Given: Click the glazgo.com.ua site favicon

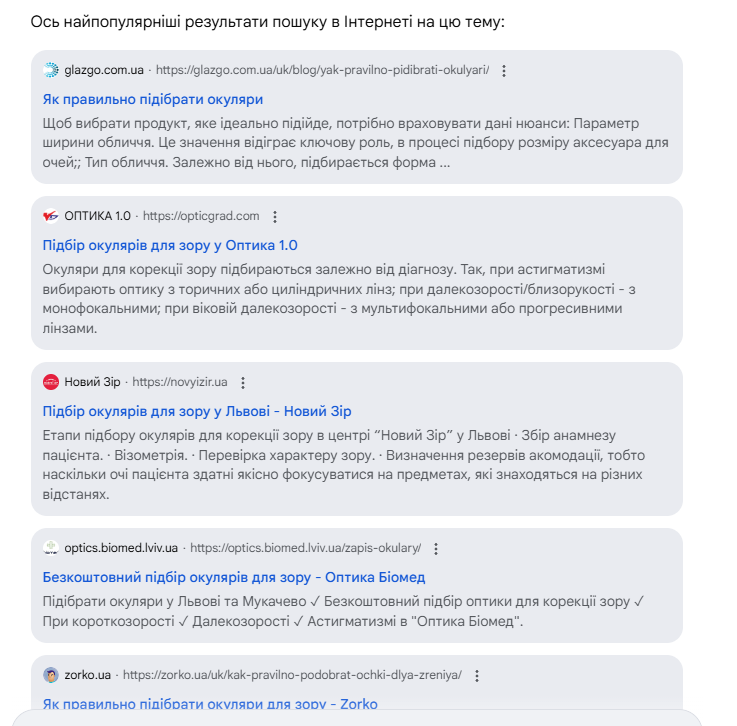Looking at the screenshot, I should point(51,70).
